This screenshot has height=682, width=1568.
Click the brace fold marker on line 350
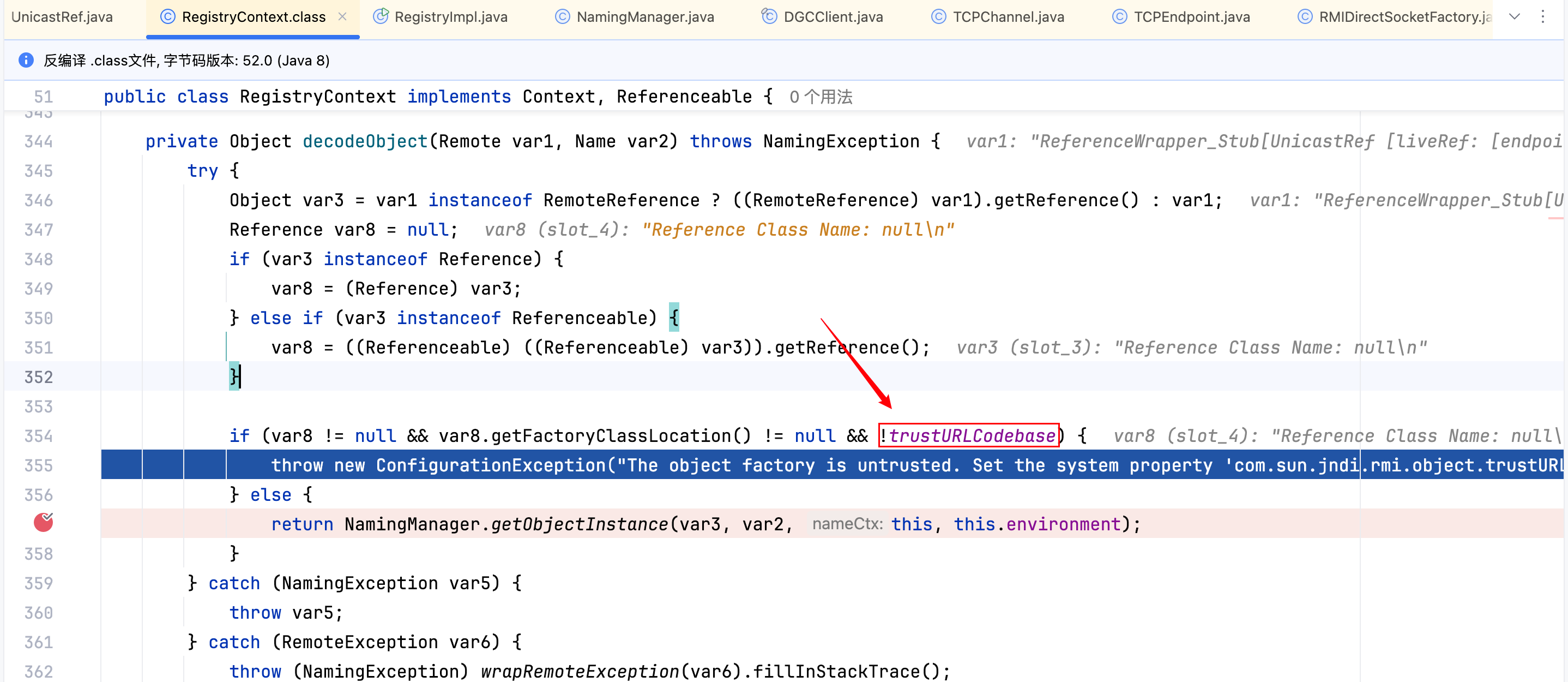674,318
